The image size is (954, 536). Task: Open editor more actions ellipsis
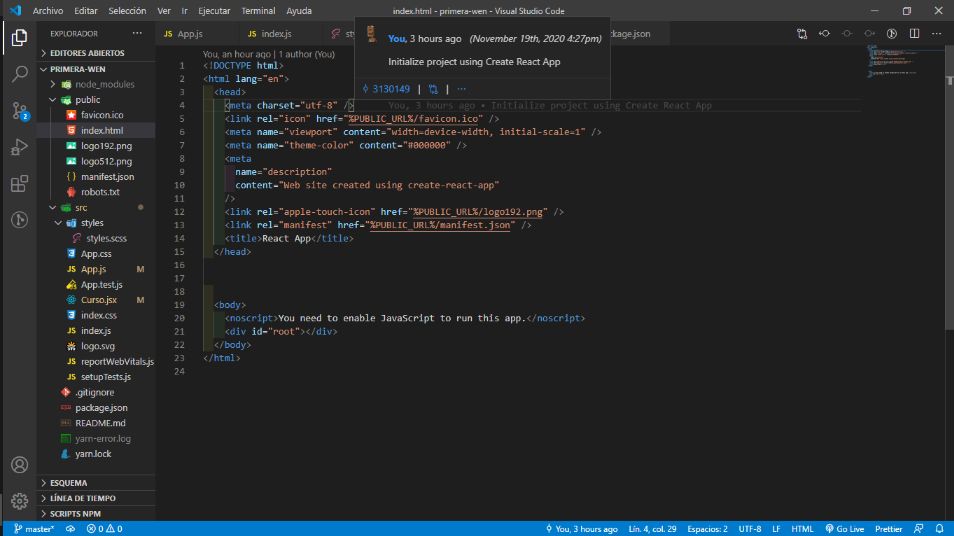pos(937,34)
